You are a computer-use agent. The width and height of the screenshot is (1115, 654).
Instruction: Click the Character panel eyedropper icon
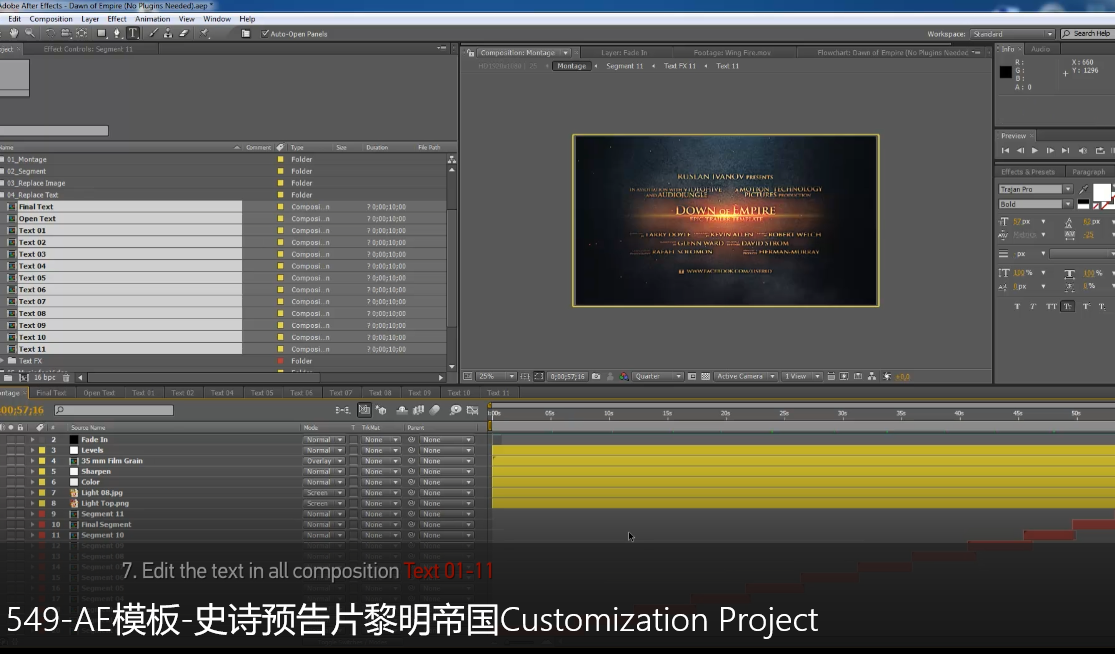(x=1083, y=189)
